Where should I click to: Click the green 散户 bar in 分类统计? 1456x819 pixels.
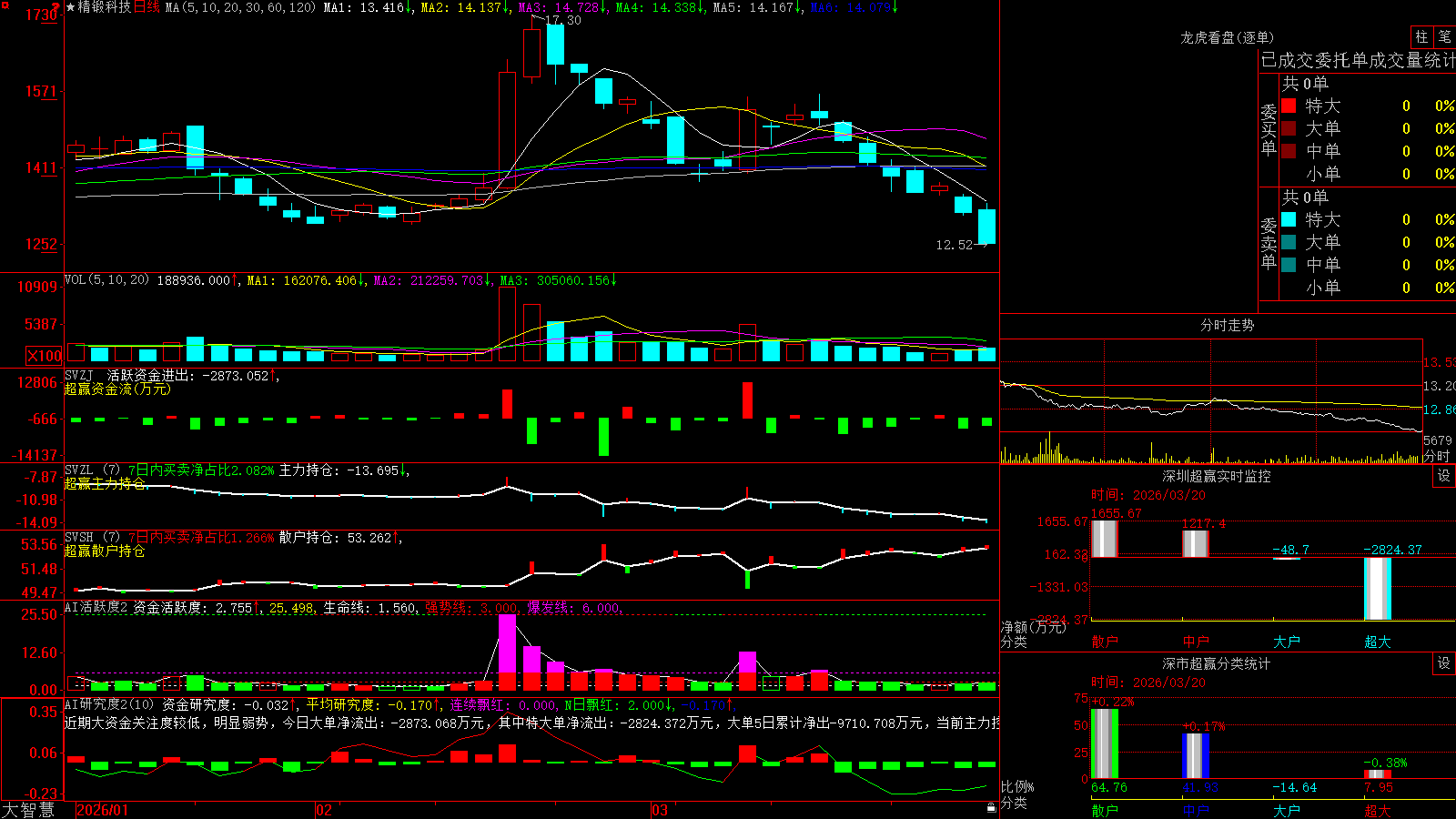coord(1104,743)
